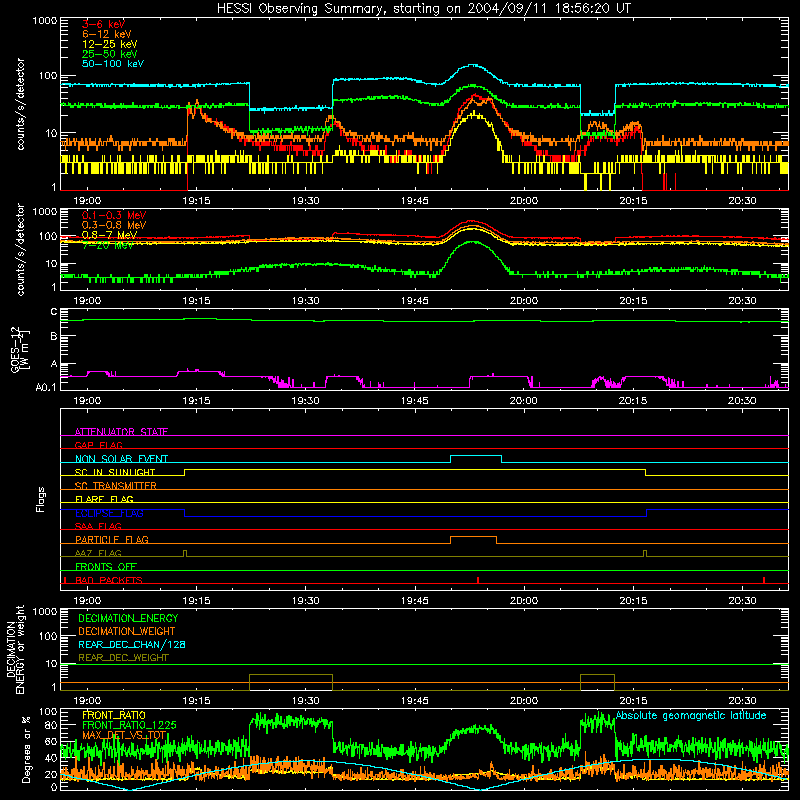This screenshot has height=800, width=800.
Task: Click the B class tick on GOES axis
Action: (x=54, y=336)
